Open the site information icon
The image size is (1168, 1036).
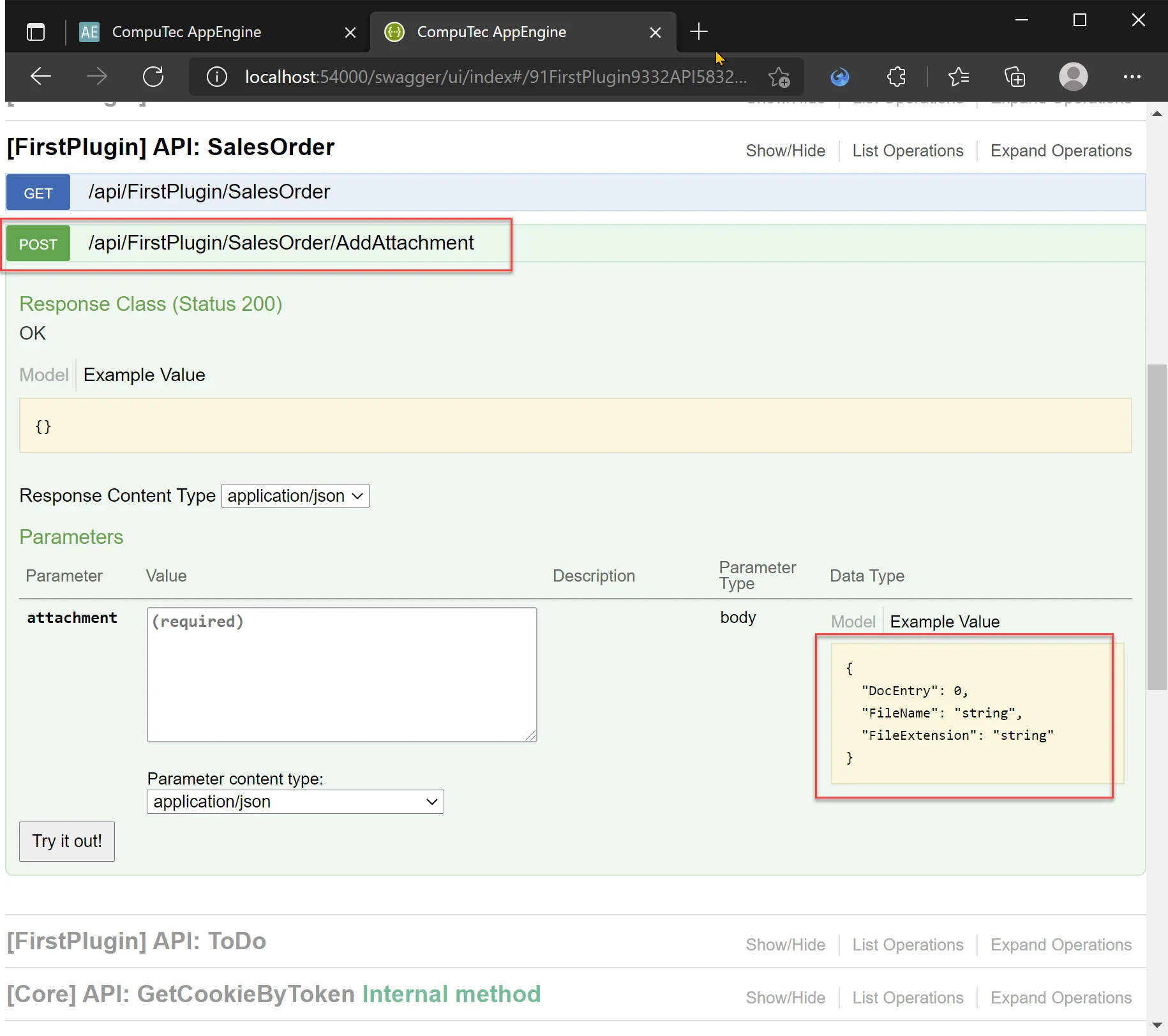point(217,77)
